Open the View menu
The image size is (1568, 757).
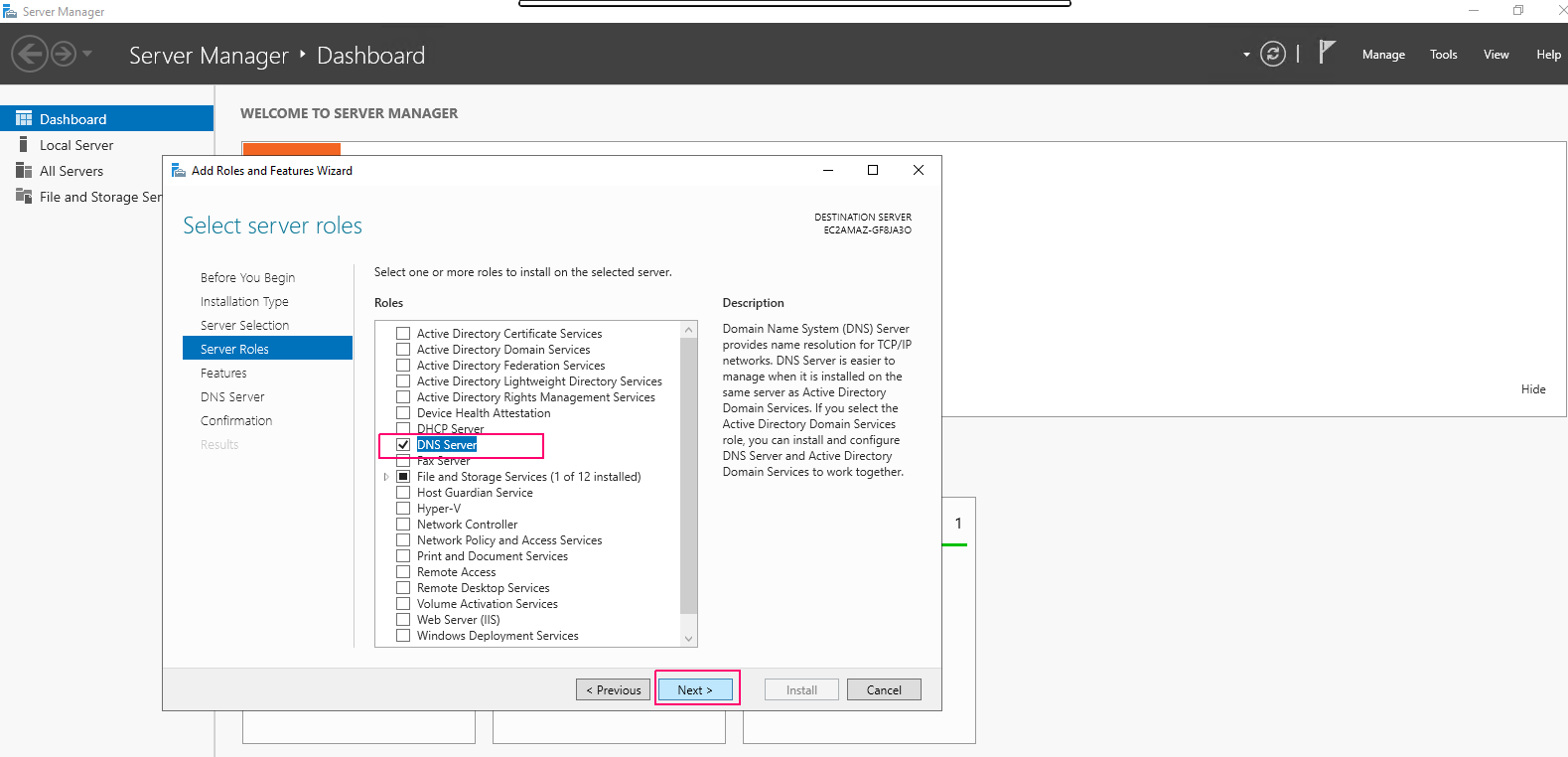1497,55
